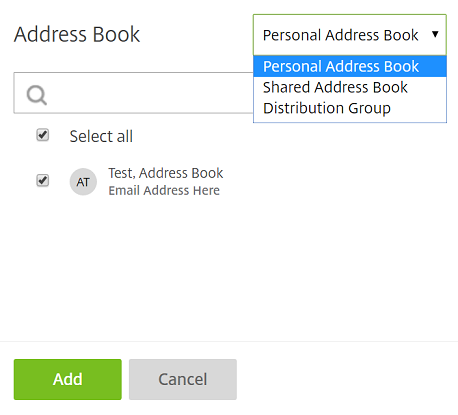This screenshot has height=415, width=458.
Task: Select the contact name Test, Address Book
Action: click(x=166, y=173)
